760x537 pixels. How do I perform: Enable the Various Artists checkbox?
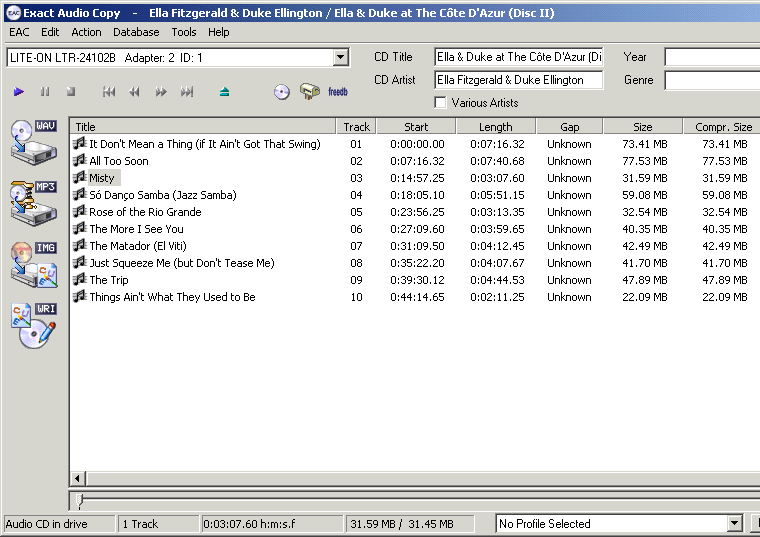point(441,103)
